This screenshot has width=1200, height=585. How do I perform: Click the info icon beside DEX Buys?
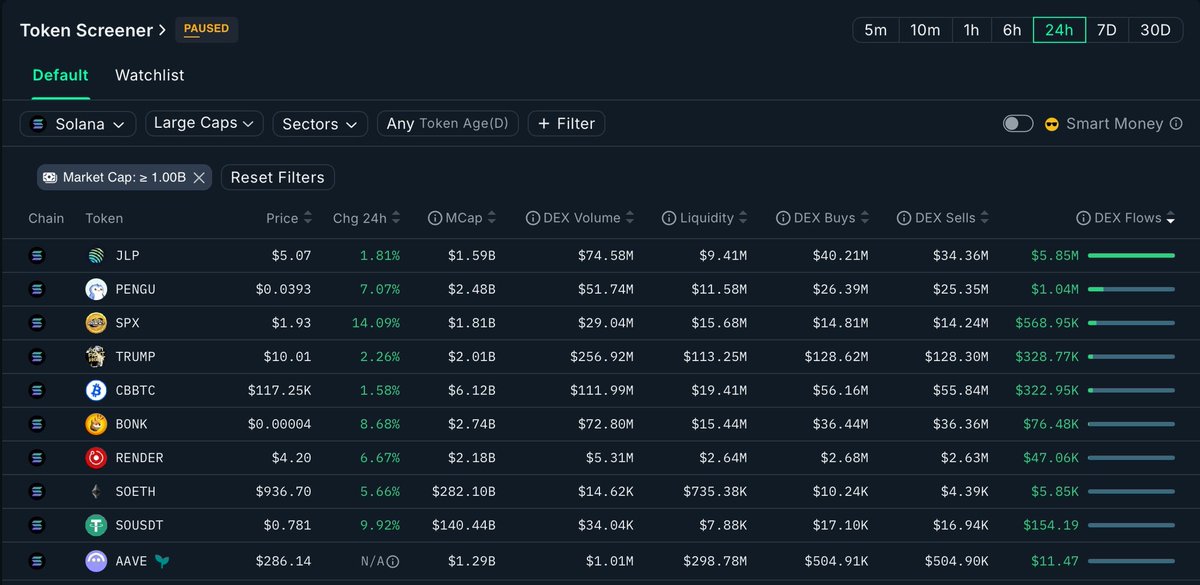[x=783, y=218]
